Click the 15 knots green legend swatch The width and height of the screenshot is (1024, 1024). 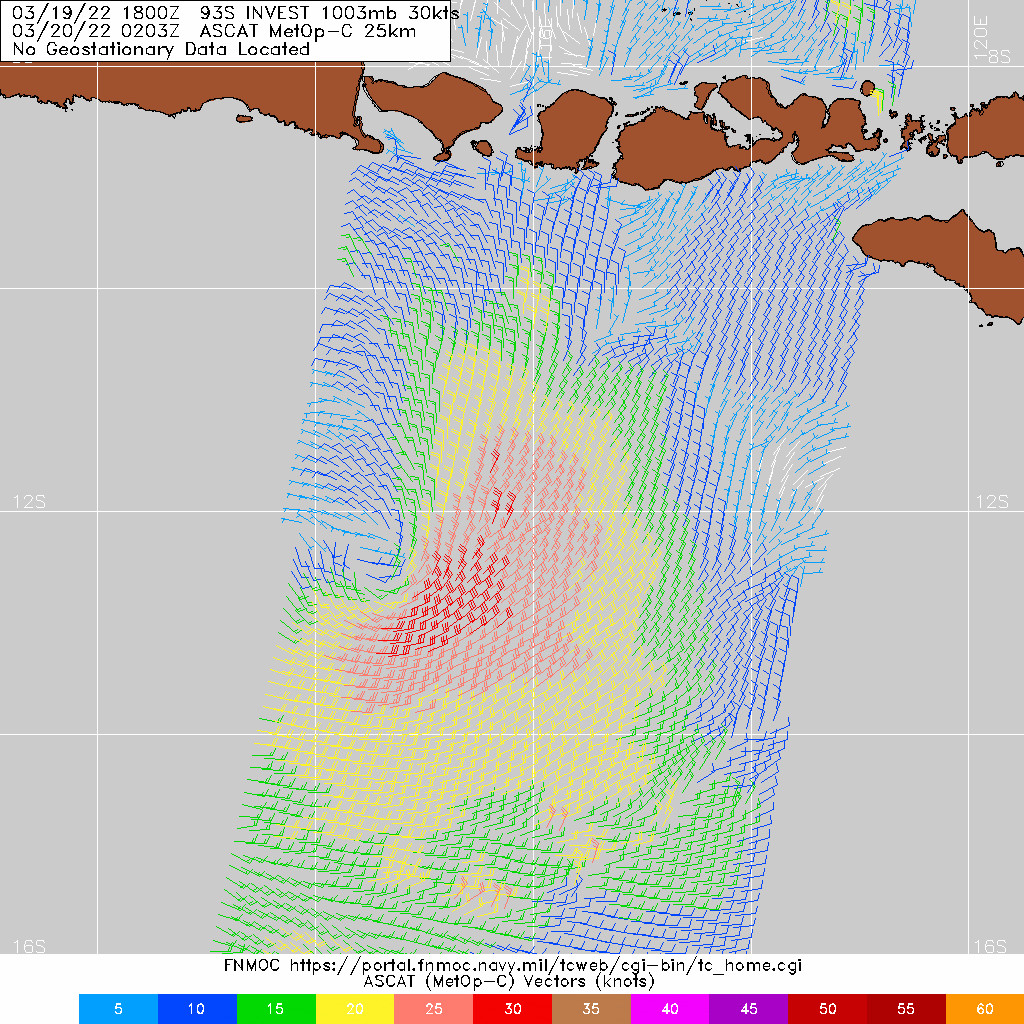(x=276, y=1009)
